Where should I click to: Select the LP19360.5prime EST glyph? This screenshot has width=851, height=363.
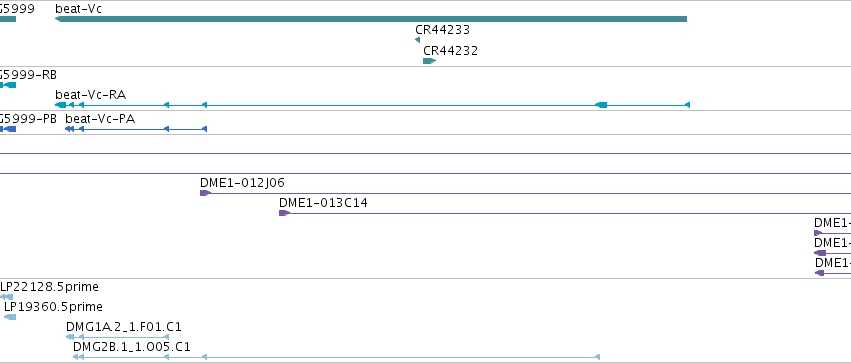click(x=10, y=317)
